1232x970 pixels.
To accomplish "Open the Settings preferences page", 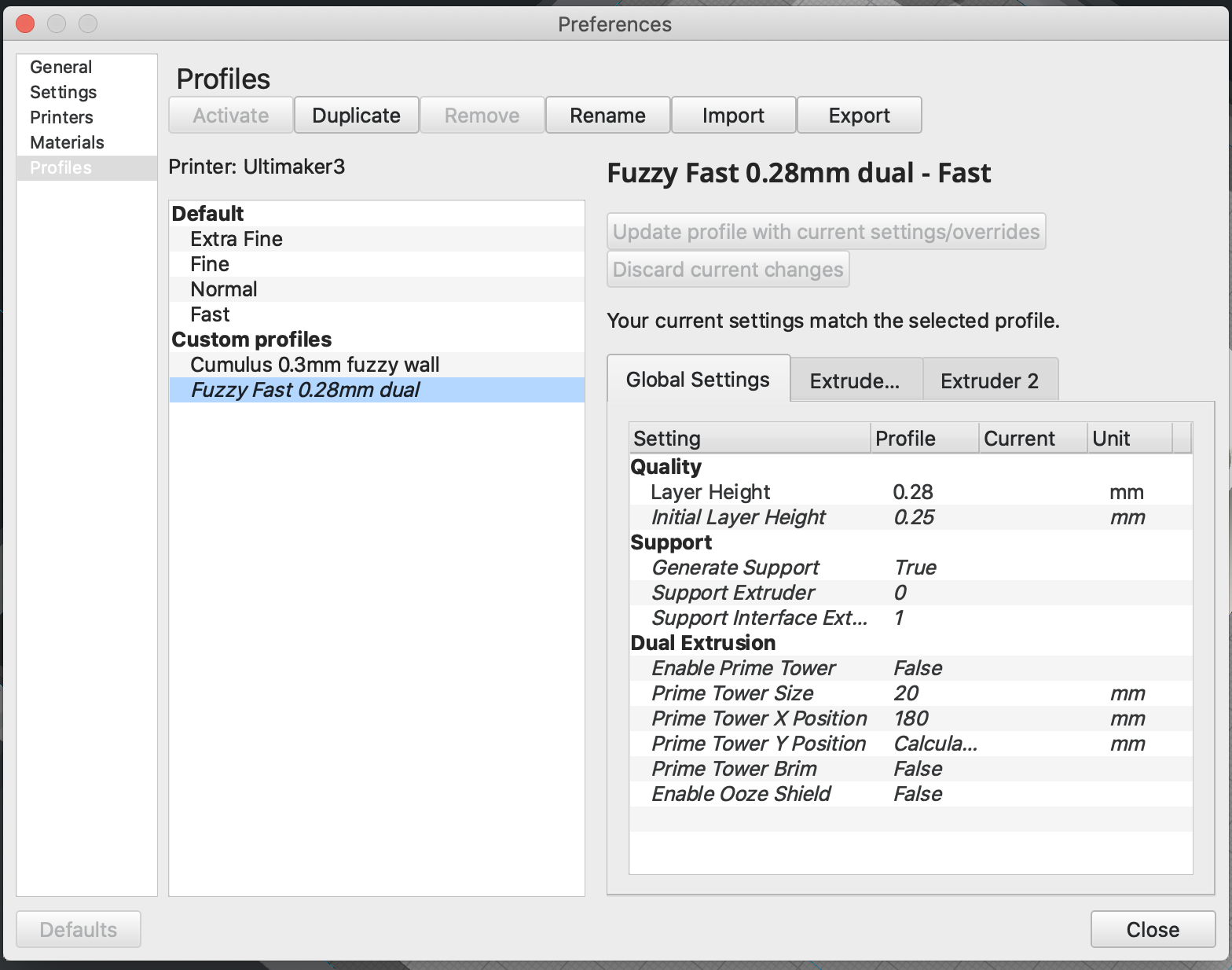I will 86,92.
